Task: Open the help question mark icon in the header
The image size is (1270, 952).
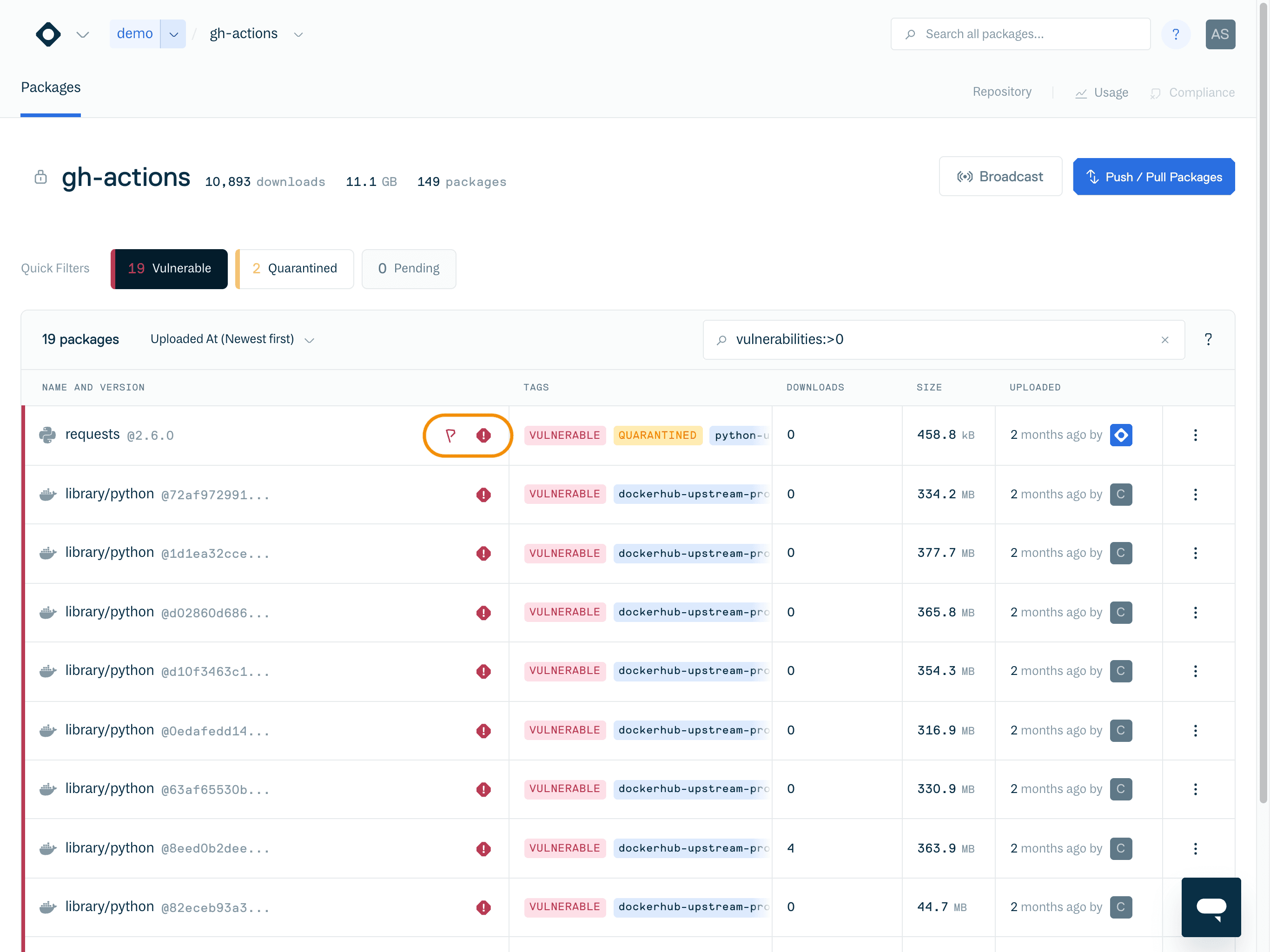Action: coord(1175,34)
